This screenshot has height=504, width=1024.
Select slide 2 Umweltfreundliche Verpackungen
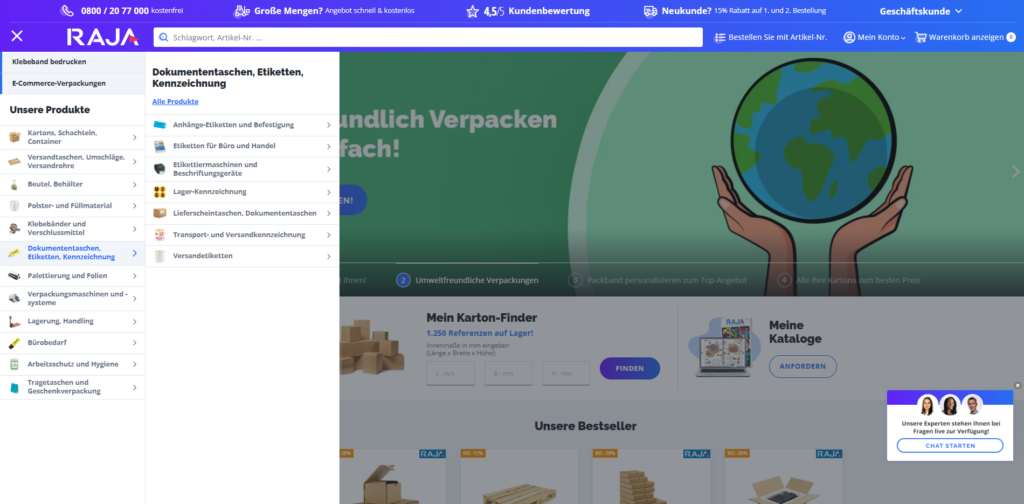coord(467,280)
